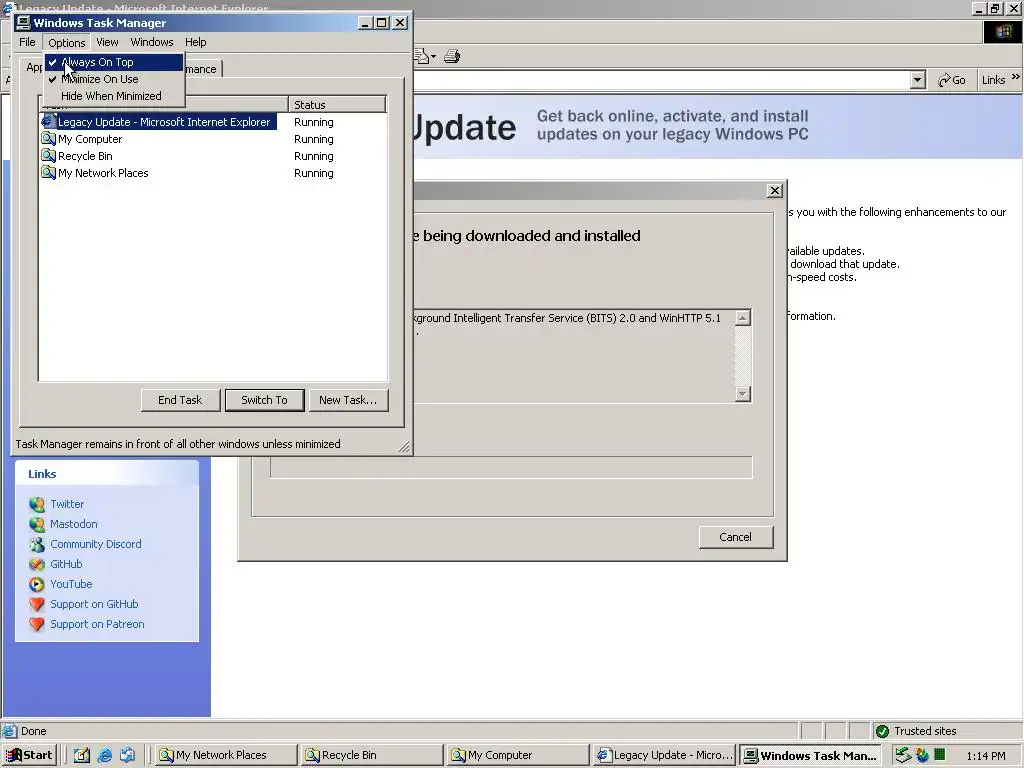1024x768 pixels.
Task: Expand the Links toolbar chevron
Action: point(1016,77)
